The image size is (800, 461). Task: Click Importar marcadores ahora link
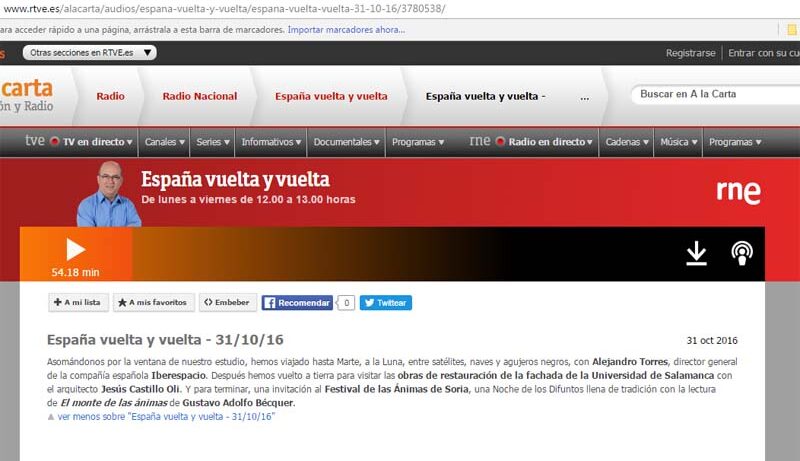(x=346, y=30)
